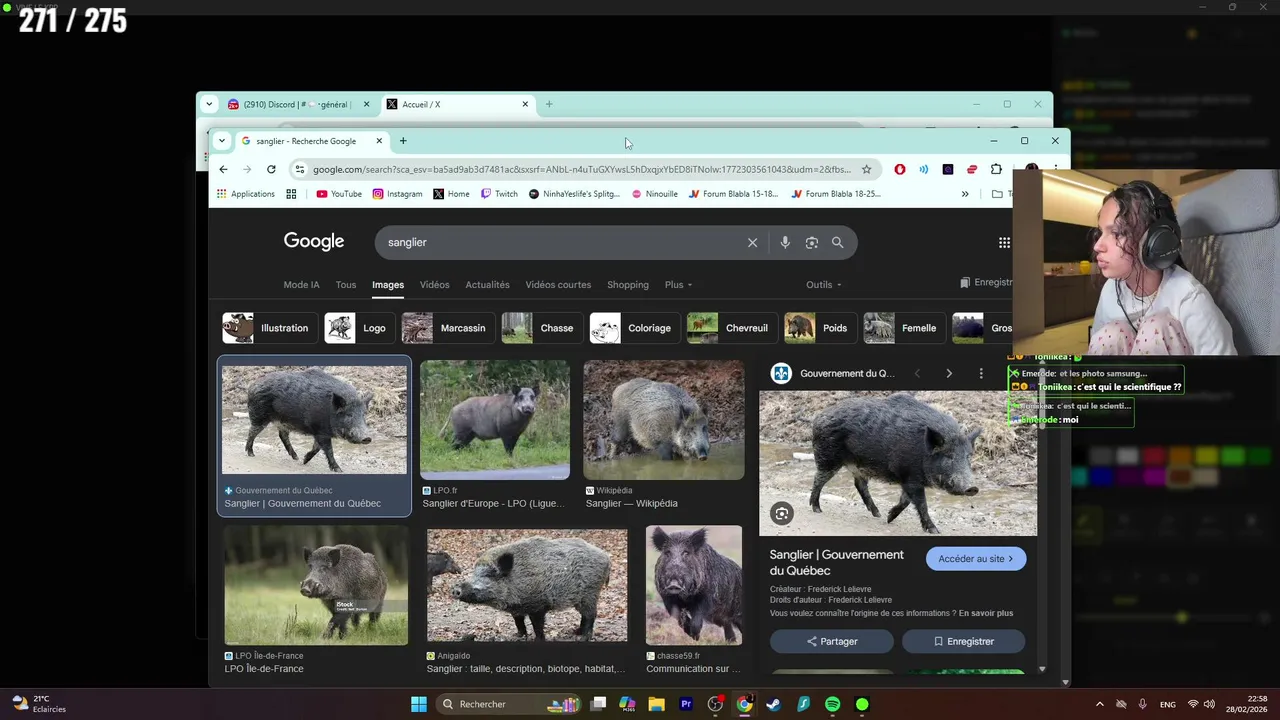Open Steam from the taskbar
Viewport: 1280px width, 720px height.
(773, 704)
